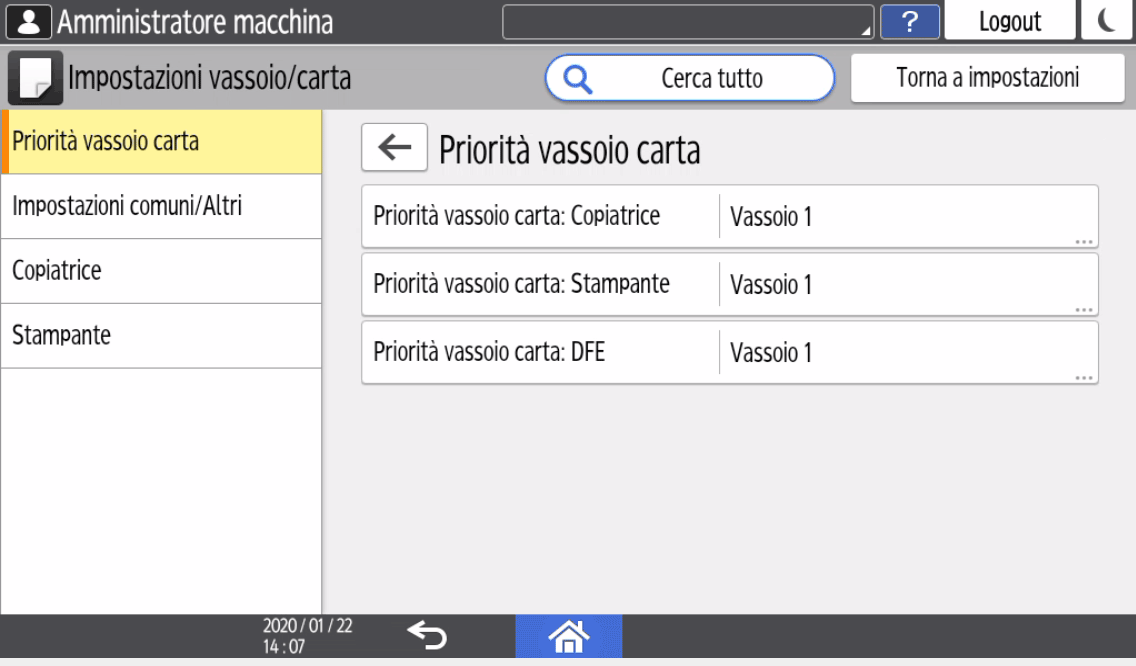Open Copiatrice section in sidebar
This screenshot has height=666, width=1136.
162,271
